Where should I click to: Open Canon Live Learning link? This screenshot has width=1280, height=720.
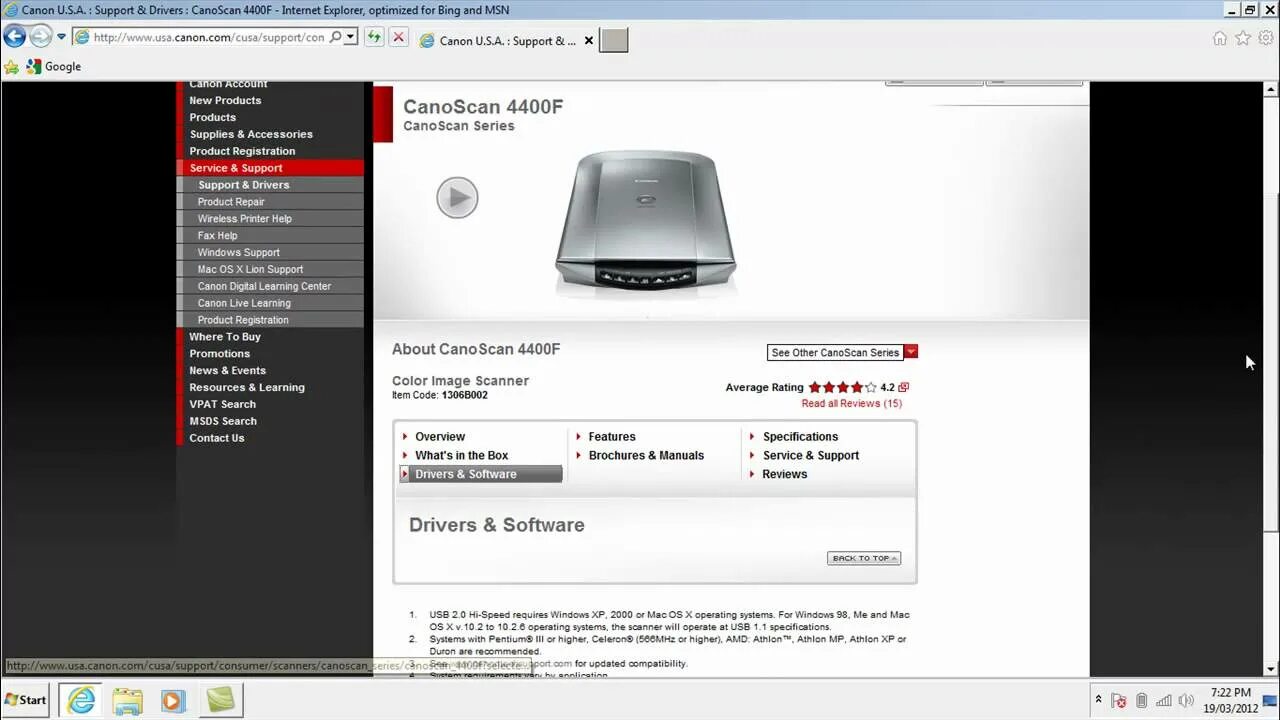(244, 303)
